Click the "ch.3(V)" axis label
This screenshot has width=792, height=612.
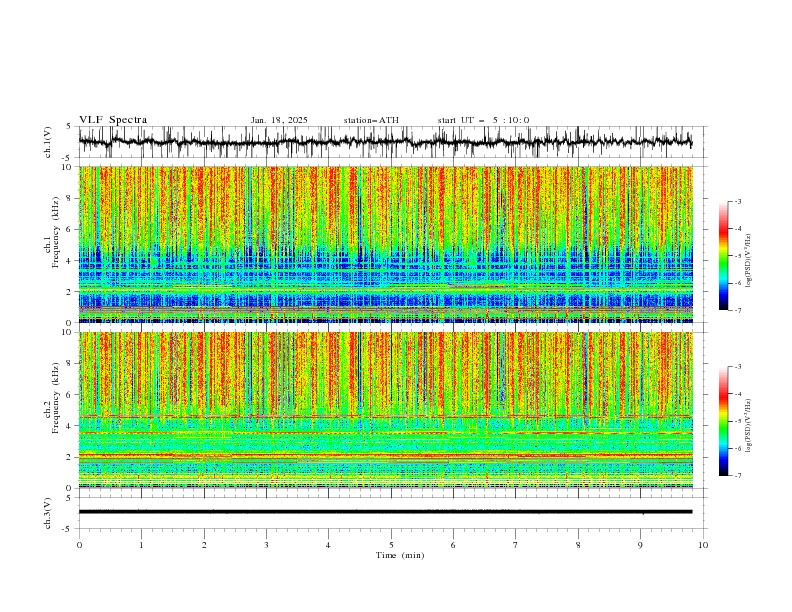click(48, 513)
